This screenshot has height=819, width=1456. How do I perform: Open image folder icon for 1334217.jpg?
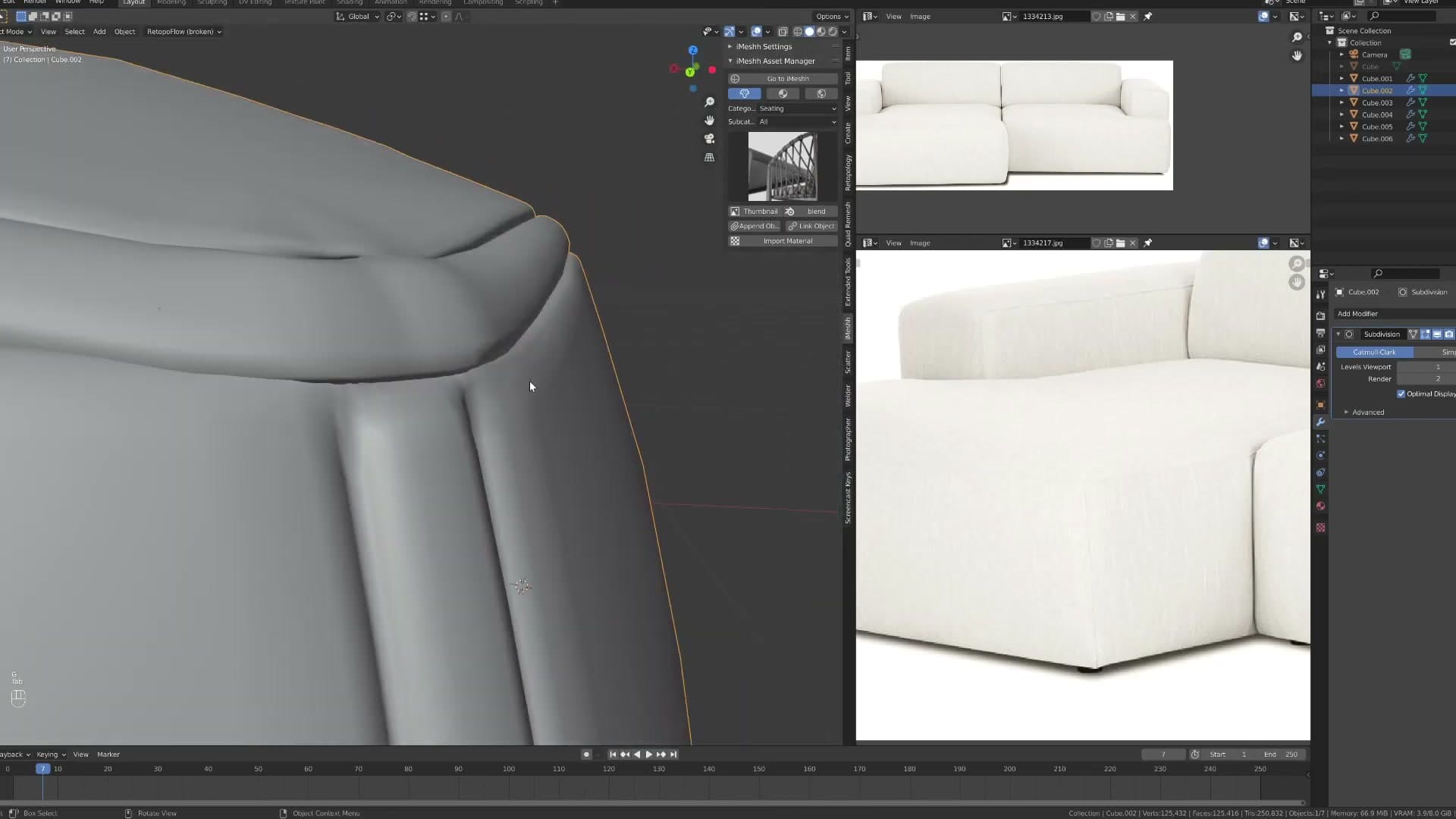pos(1120,243)
